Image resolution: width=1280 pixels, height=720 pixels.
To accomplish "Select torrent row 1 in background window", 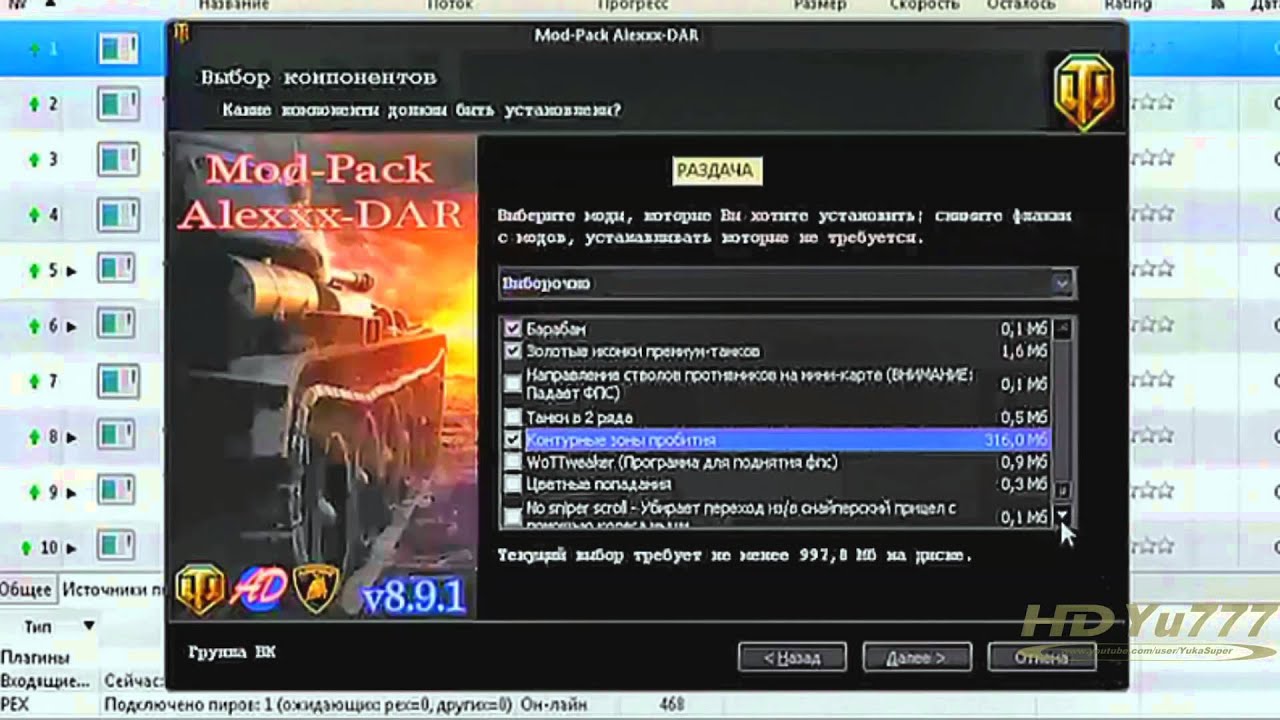I will point(82,48).
